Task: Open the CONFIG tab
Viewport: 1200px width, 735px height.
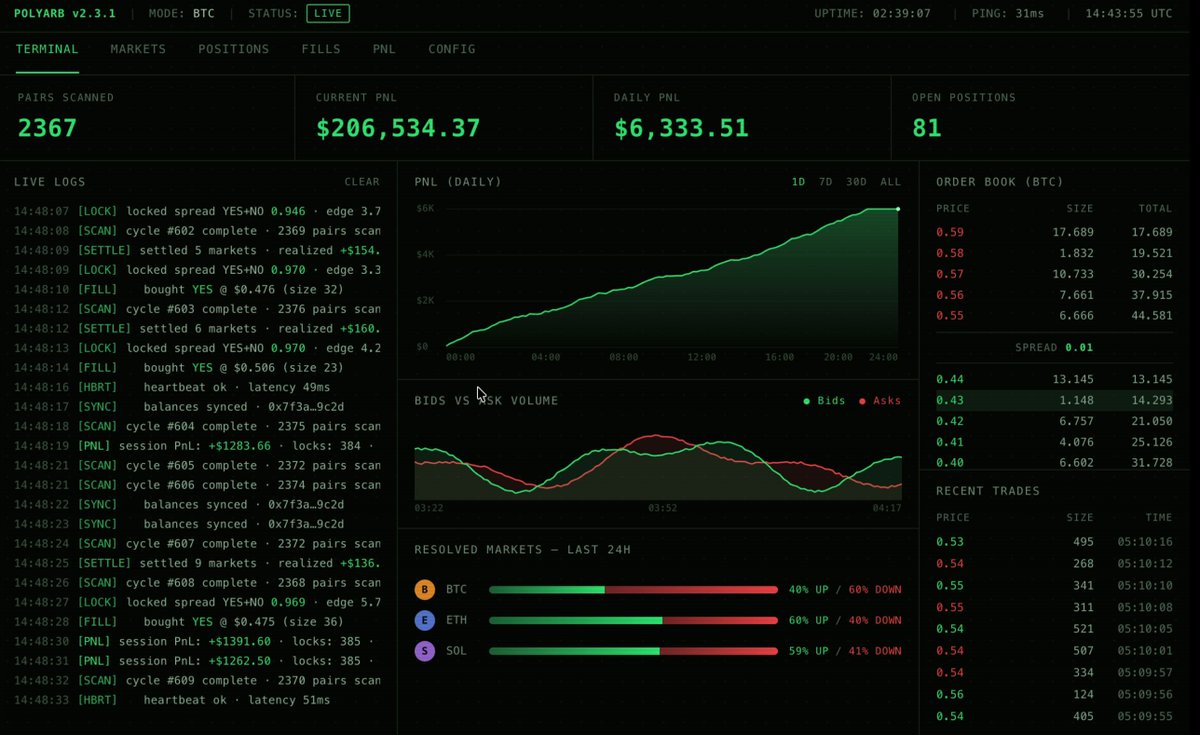Action: pyautogui.click(x=452, y=49)
